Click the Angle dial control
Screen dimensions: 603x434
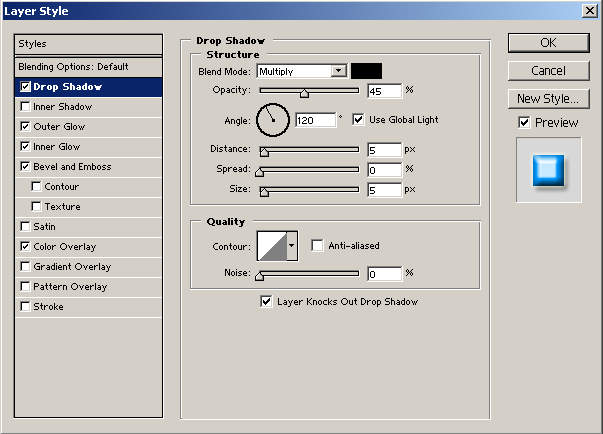[273, 120]
